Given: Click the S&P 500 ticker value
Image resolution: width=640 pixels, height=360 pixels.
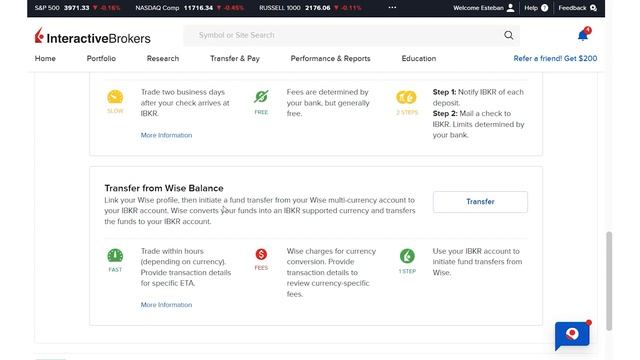Looking at the screenshot, I should click(76, 8).
